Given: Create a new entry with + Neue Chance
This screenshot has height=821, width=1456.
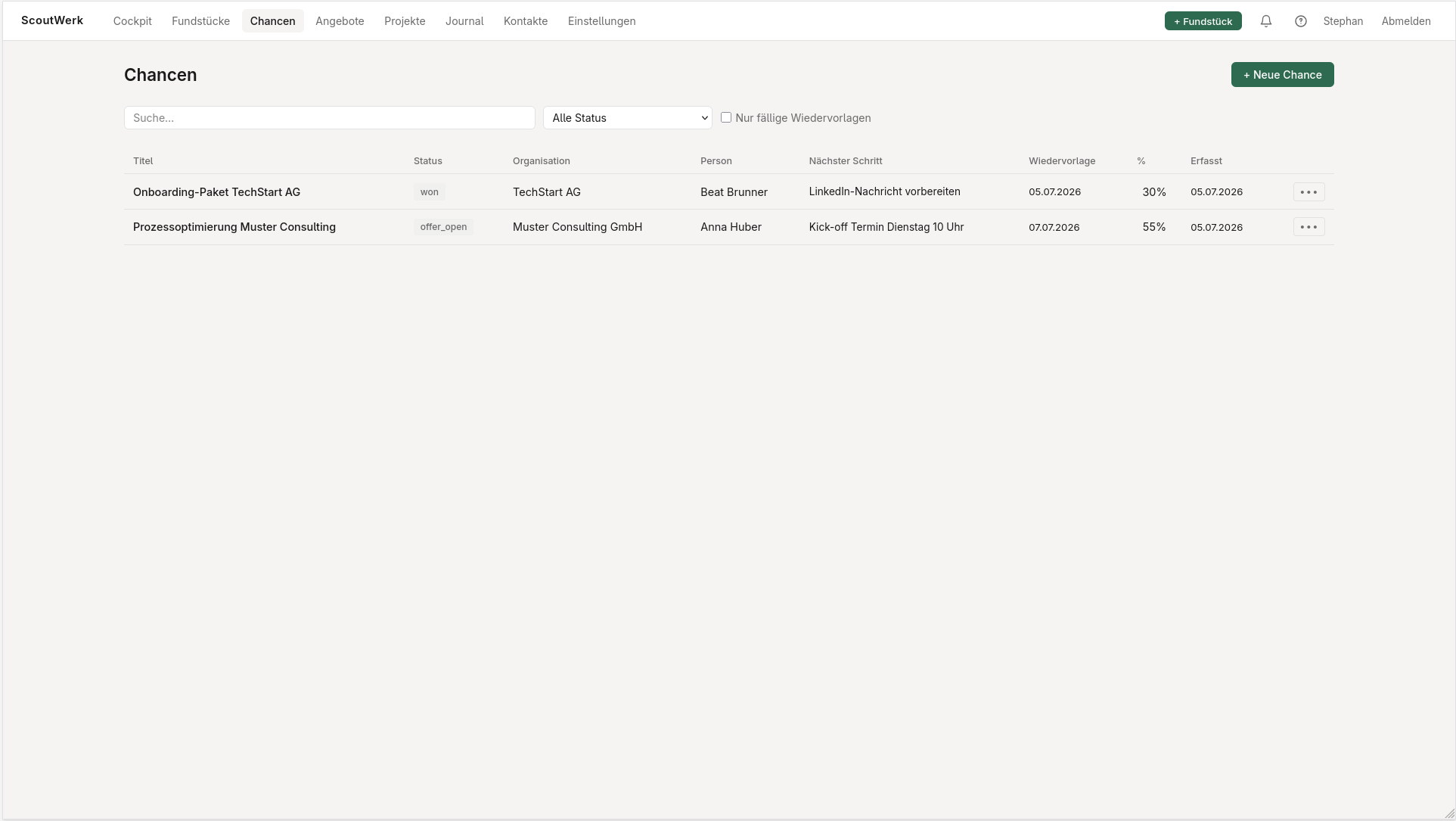Looking at the screenshot, I should pyautogui.click(x=1282, y=75).
